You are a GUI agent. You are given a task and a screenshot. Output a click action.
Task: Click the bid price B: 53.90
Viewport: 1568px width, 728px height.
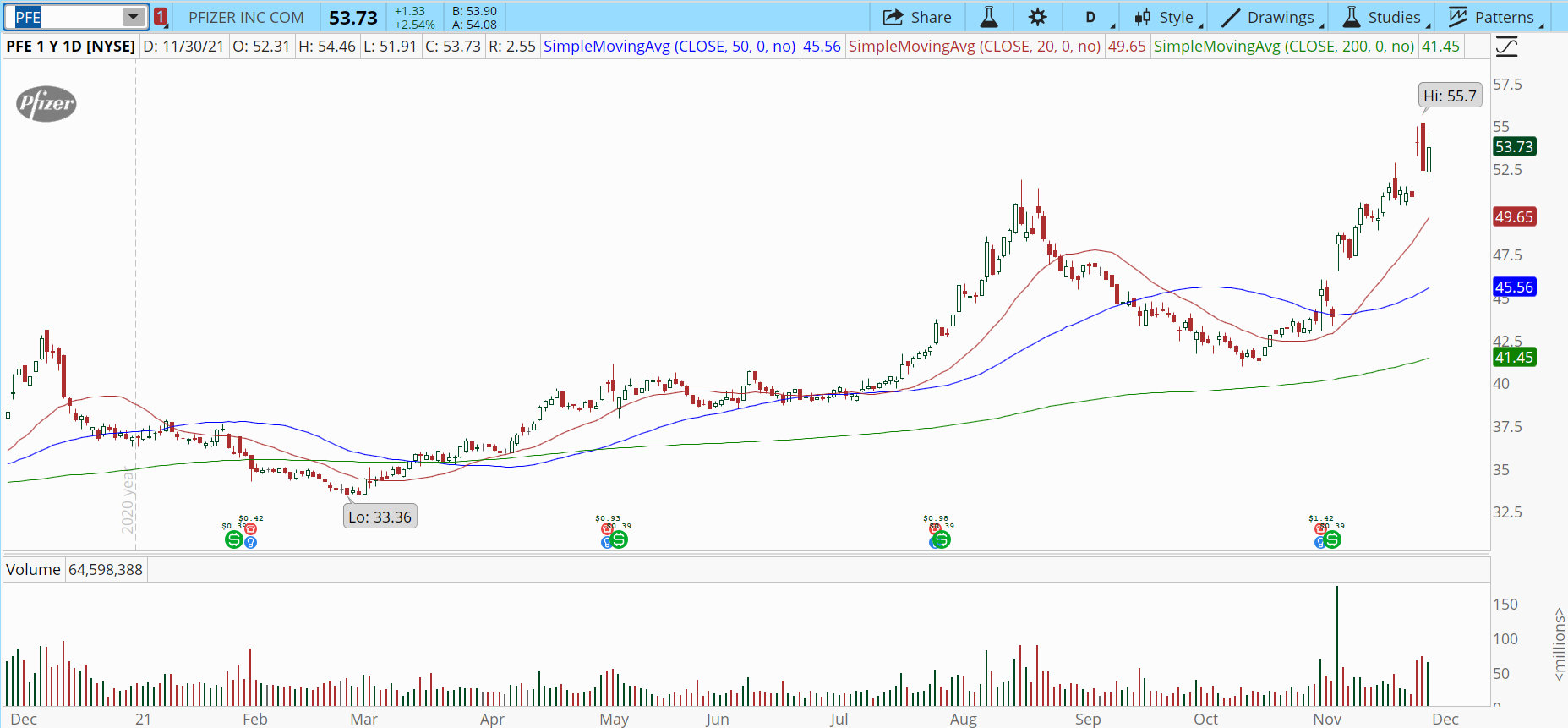coord(474,11)
